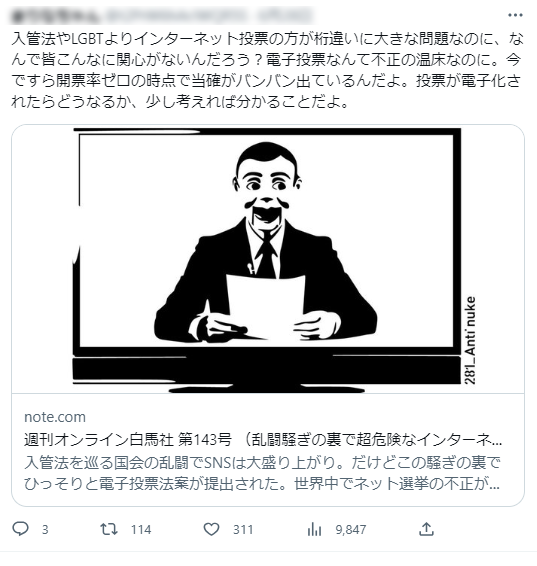537x566 pixels.
Task: Click card description starting 入管法を巡る国会
Action: 262,473
